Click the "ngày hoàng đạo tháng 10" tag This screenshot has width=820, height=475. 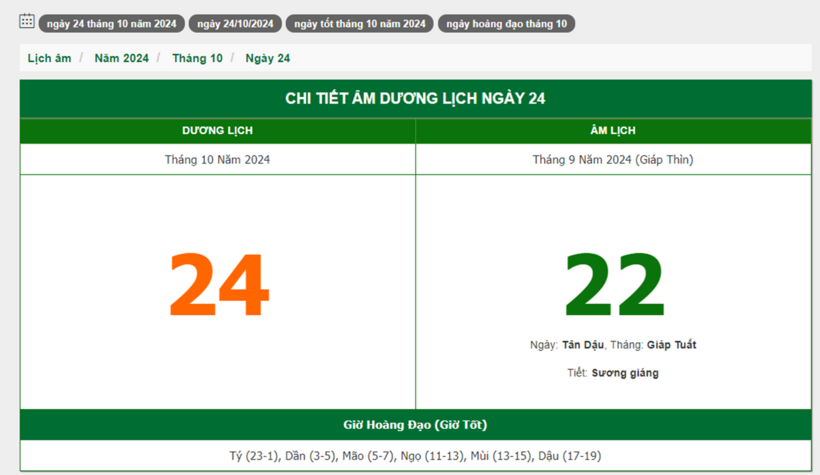pos(506,24)
